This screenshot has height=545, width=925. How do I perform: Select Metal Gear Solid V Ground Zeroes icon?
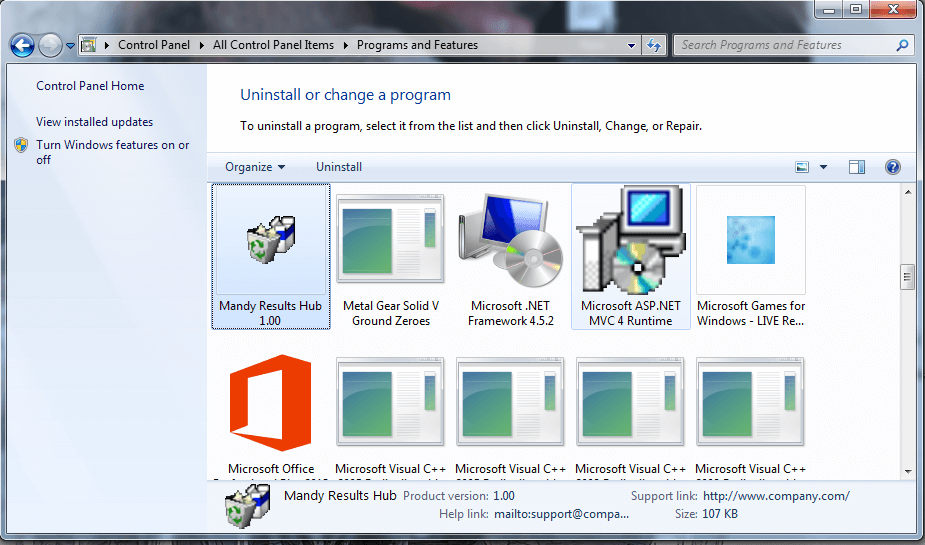click(x=391, y=239)
